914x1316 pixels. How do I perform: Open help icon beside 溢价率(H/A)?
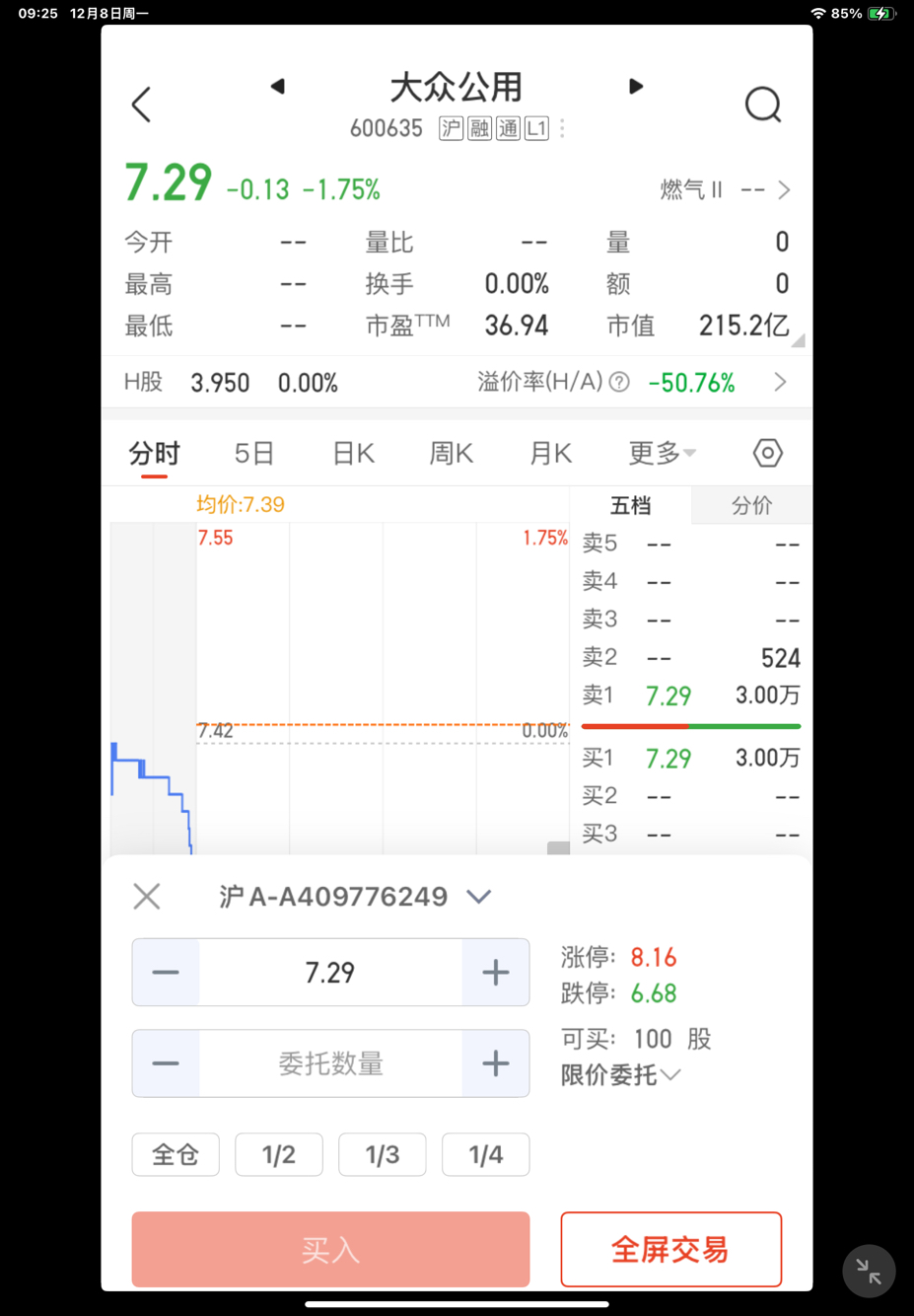619,382
